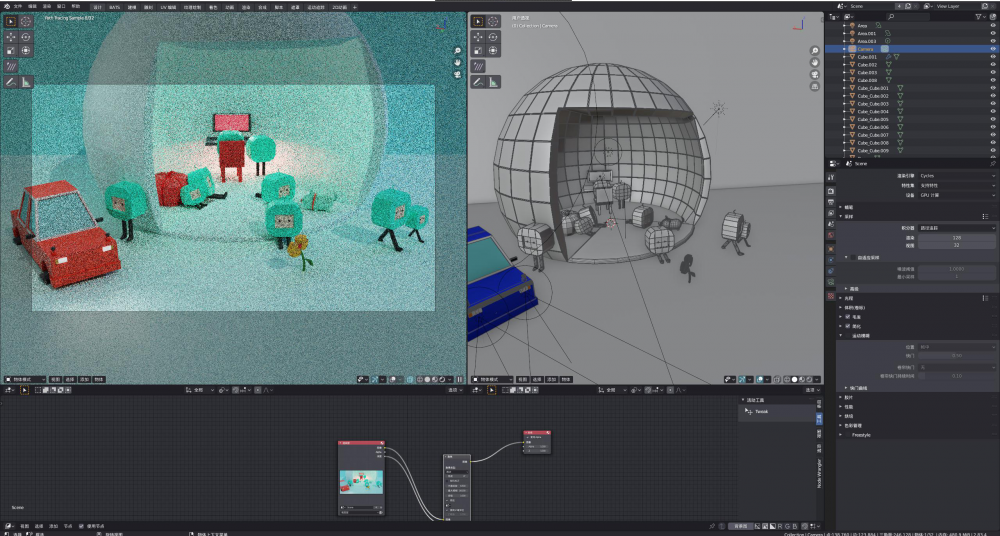The height and width of the screenshot is (536, 1000).
Task: Add a new workspace with plus button
Action: [355, 7]
